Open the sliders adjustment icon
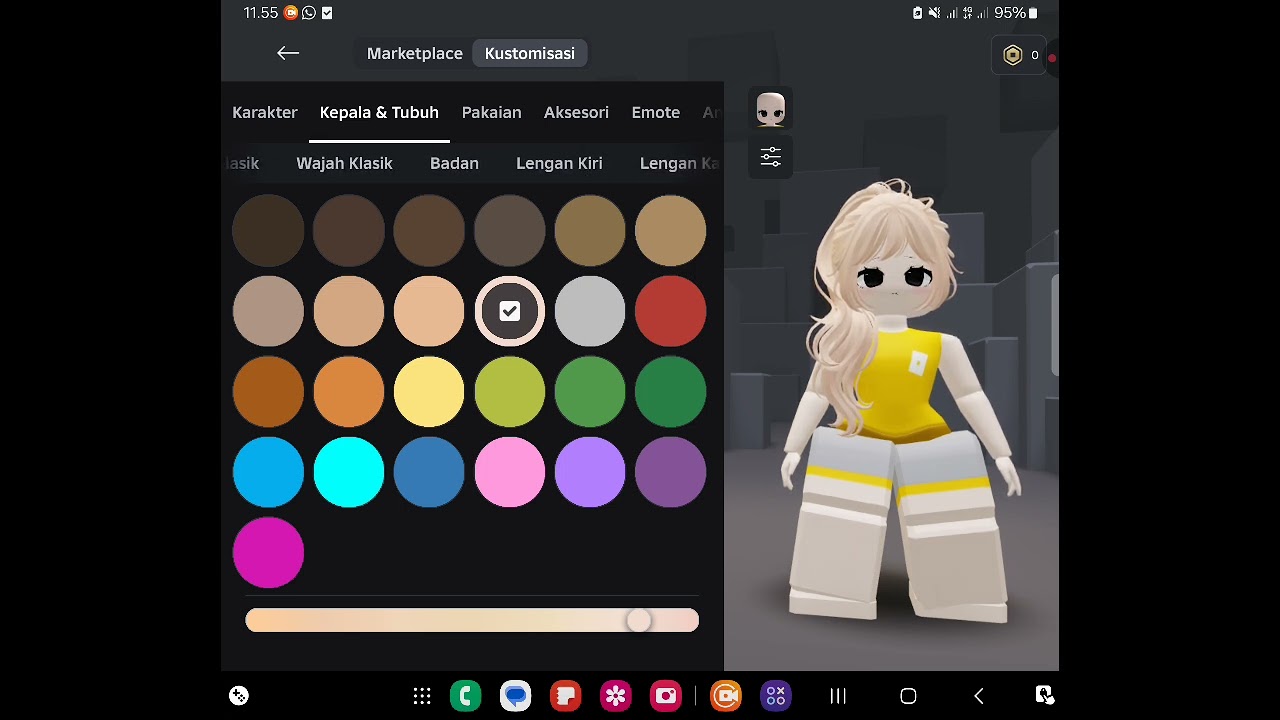1280x720 pixels. coord(770,157)
